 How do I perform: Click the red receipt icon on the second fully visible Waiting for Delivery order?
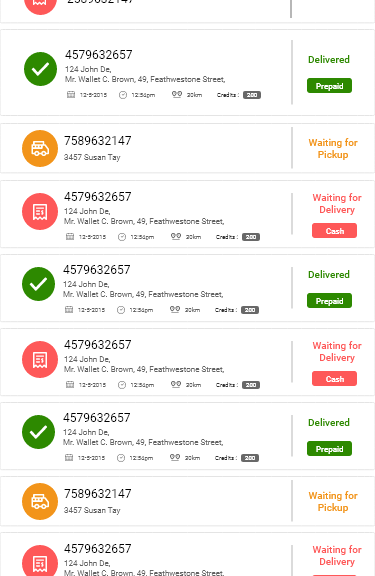coord(40,360)
